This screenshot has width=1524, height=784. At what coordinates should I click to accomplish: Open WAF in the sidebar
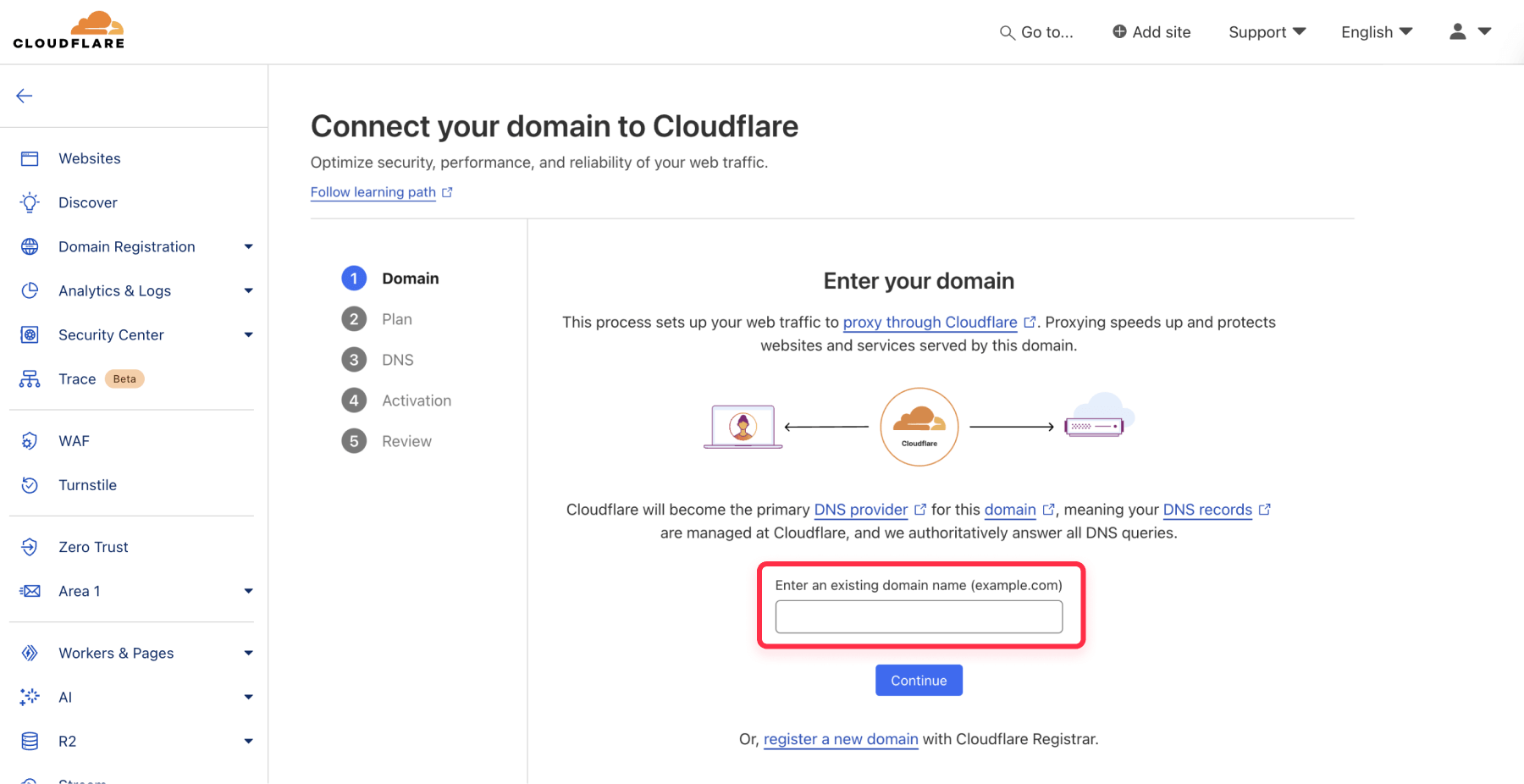click(75, 440)
